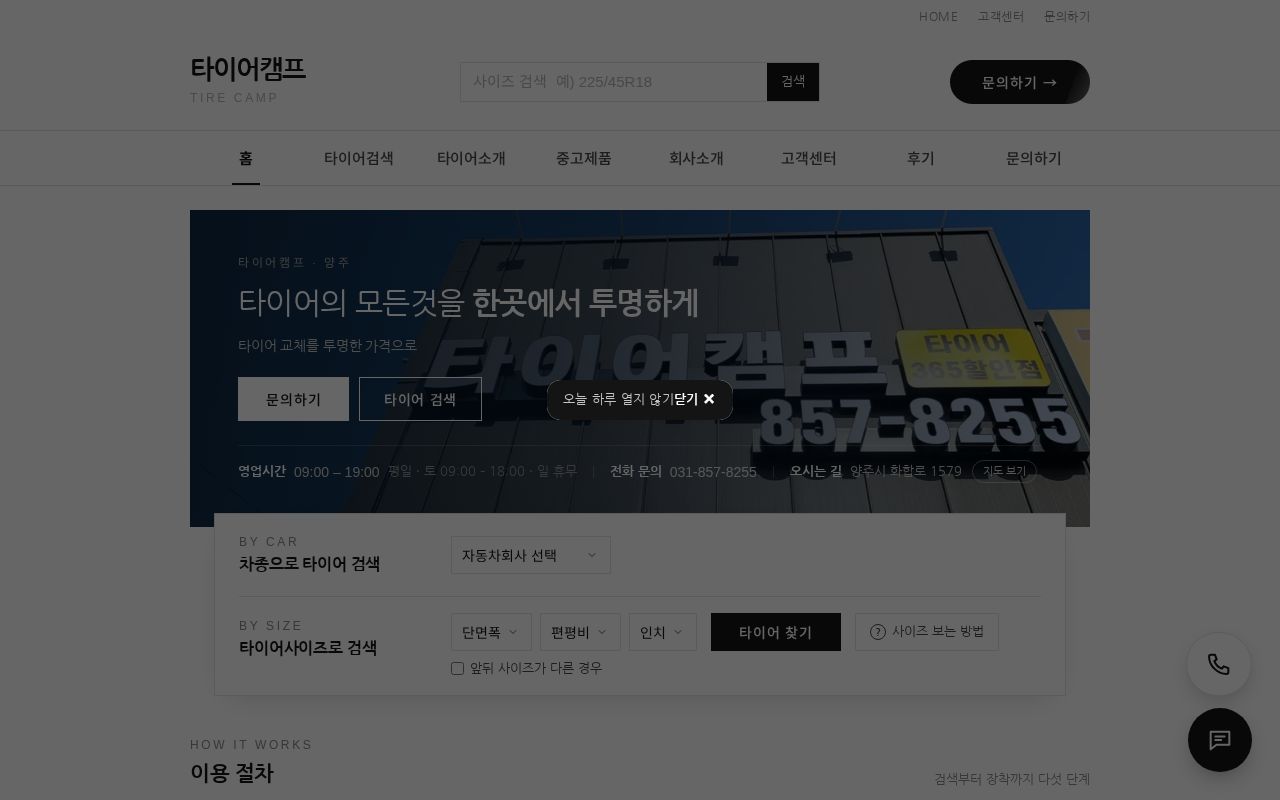Open the chat message floating icon

coord(1219,740)
